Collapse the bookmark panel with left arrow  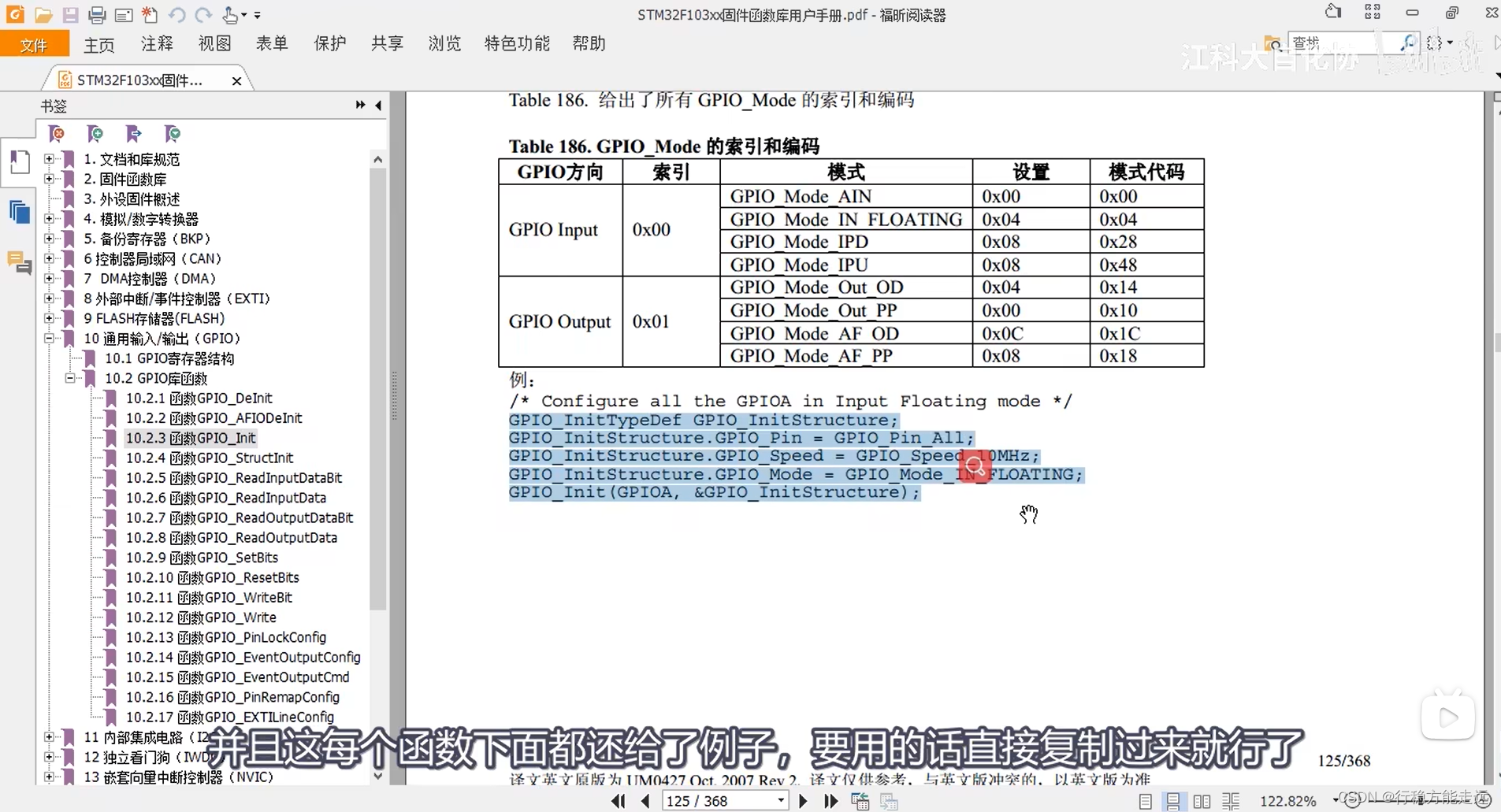pos(379,105)
